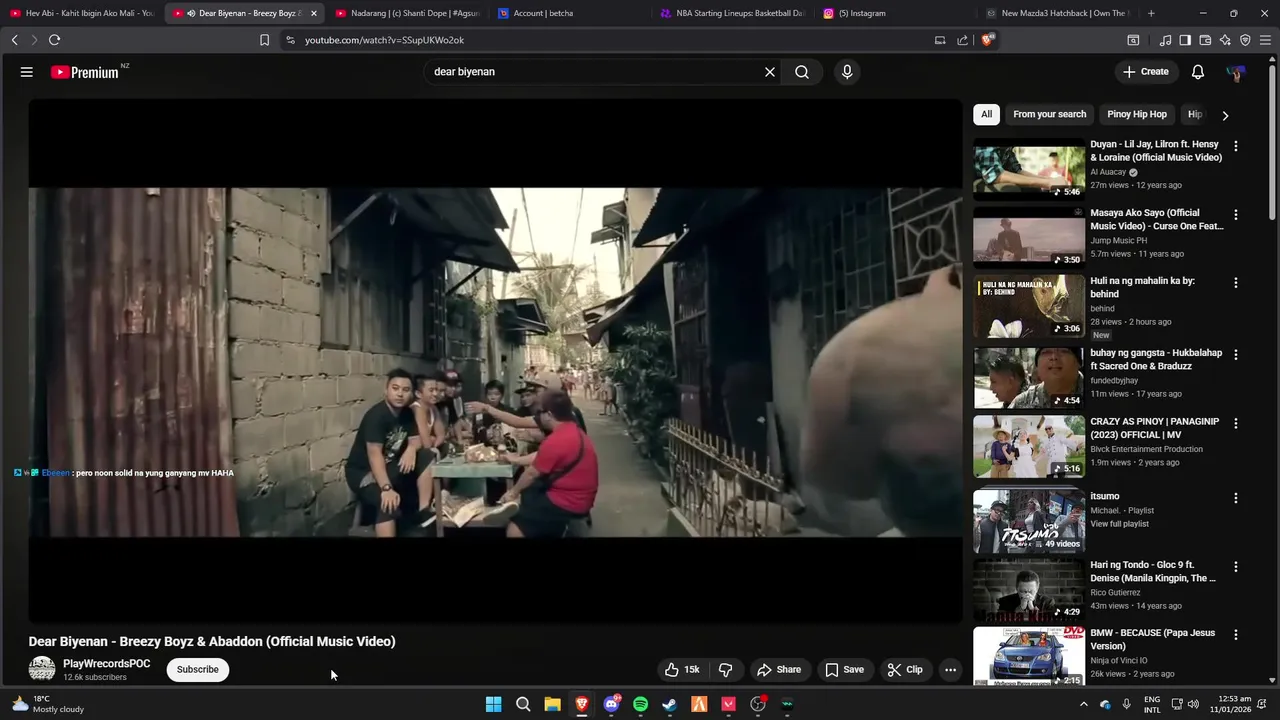Click the Subscribe button
1280x720 pixels.
point(198,670)
